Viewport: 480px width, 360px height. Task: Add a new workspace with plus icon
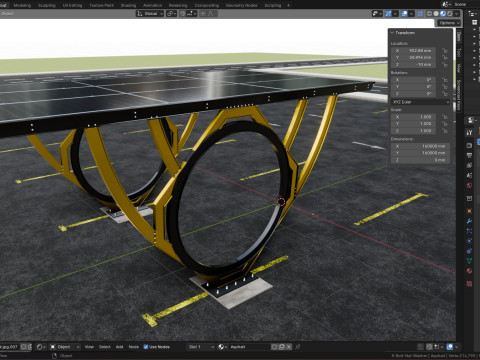288,5
